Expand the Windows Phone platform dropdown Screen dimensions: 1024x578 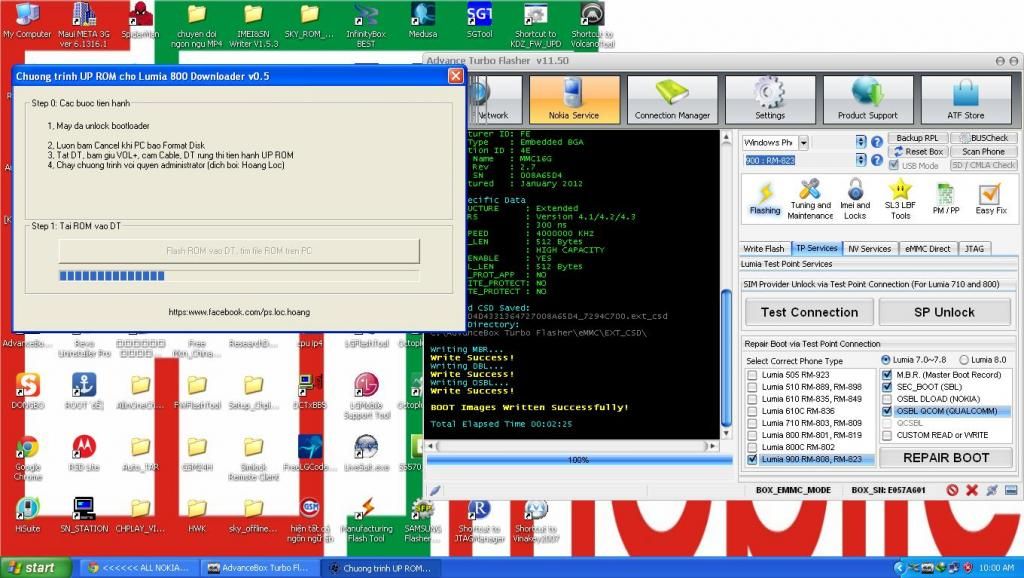[803, 142]
